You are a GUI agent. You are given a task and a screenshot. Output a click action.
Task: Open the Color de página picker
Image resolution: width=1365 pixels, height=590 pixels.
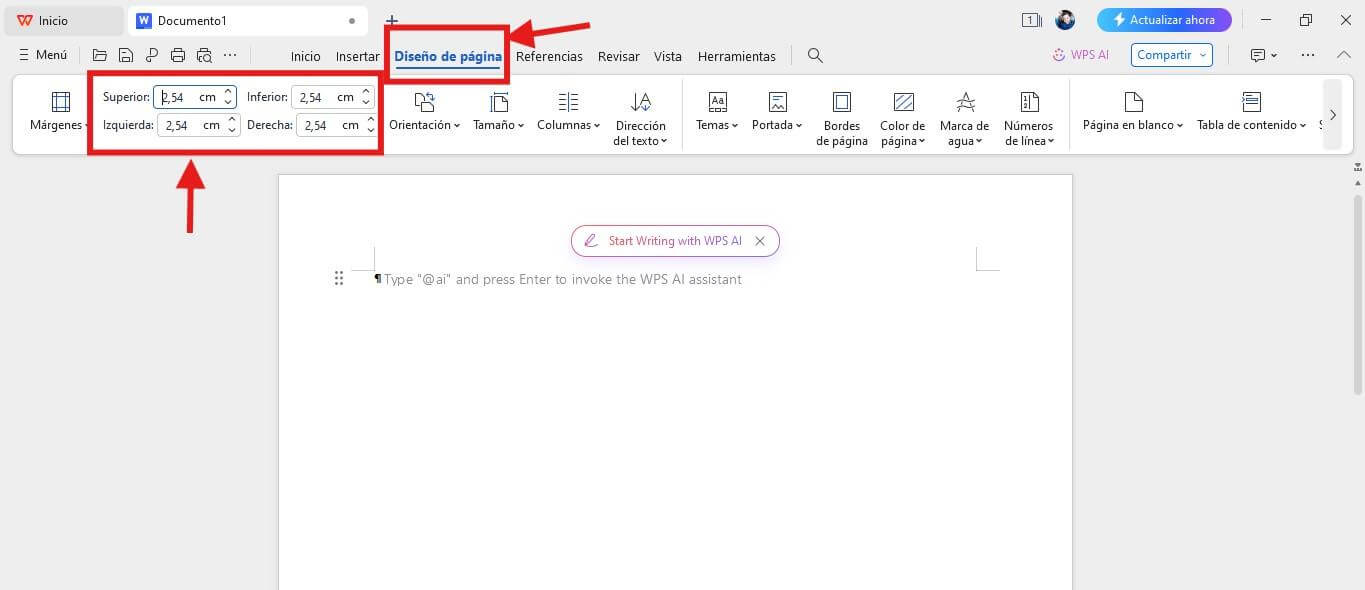(902, 112)
